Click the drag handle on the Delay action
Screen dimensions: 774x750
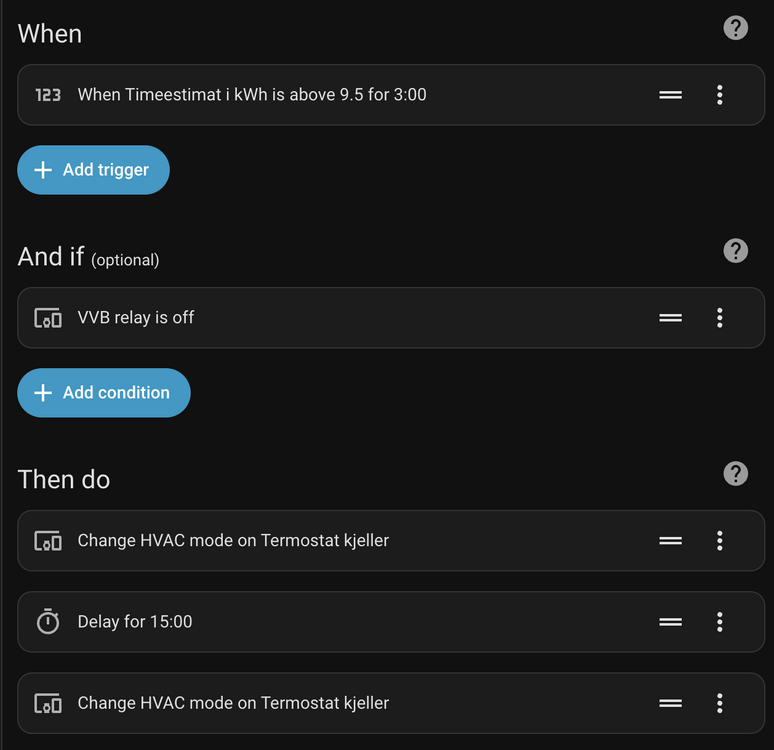(x=670, y=622)
